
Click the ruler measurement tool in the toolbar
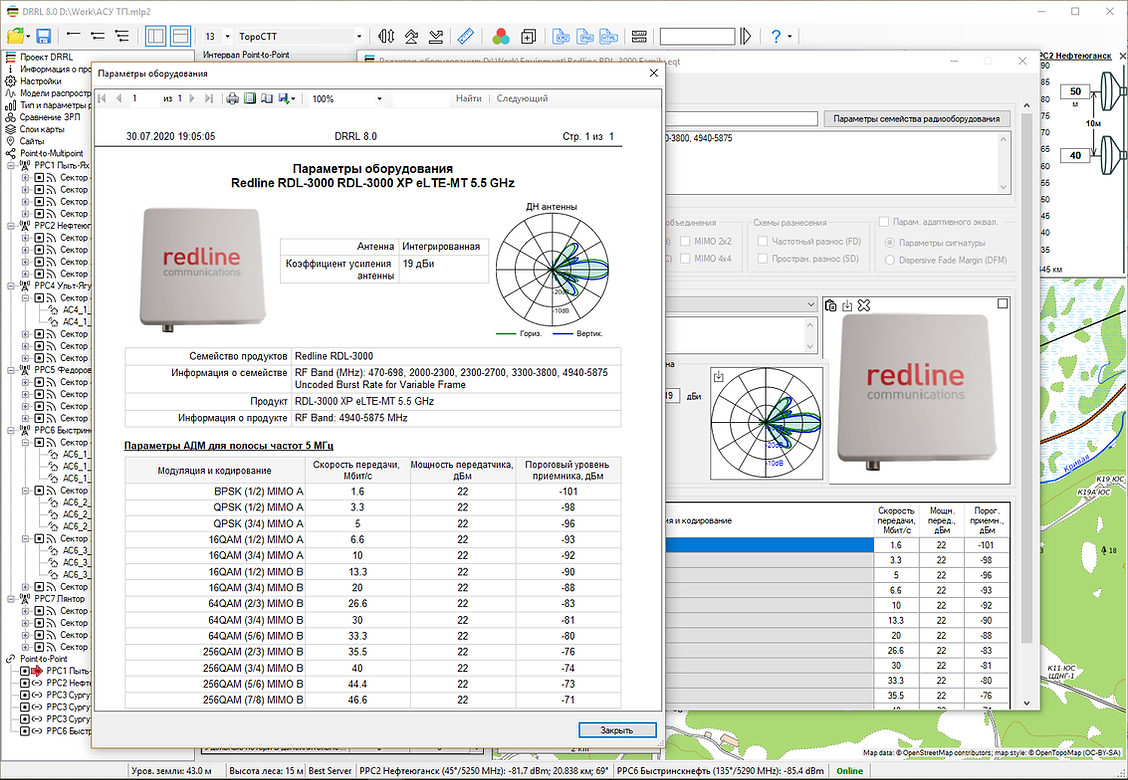pos(465,36)
